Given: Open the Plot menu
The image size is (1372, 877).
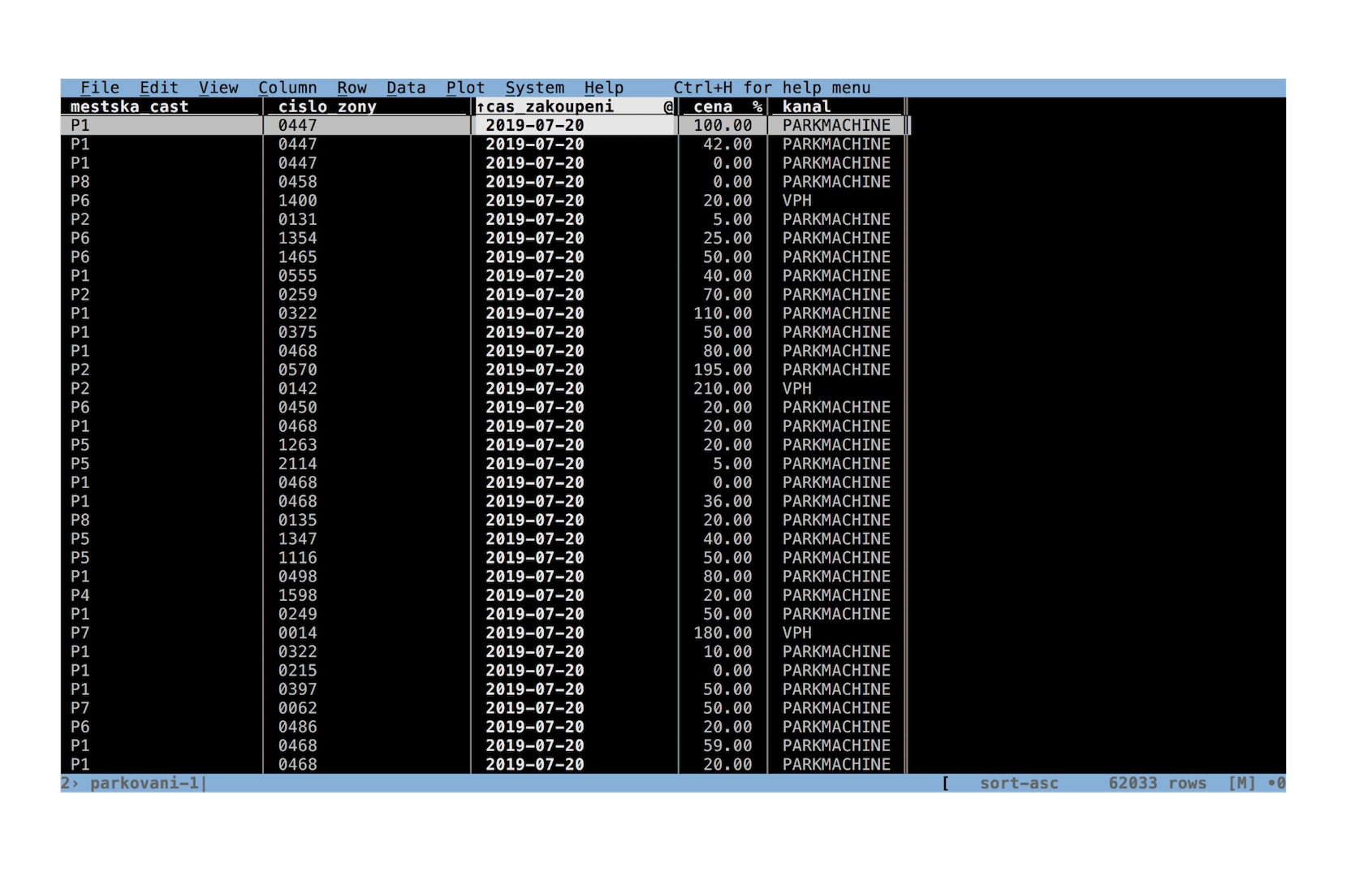Looking at the screenshot, I should pyautogui.click(x=465, y=88).
